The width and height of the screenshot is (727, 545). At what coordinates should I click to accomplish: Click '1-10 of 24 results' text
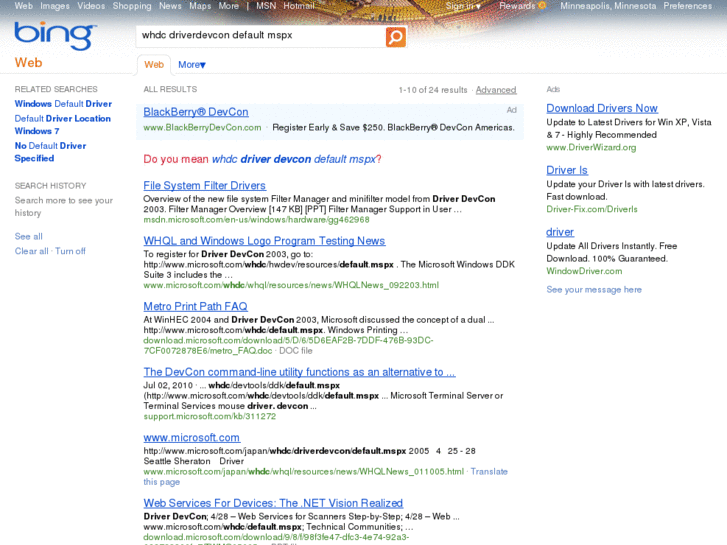(433, 90)
